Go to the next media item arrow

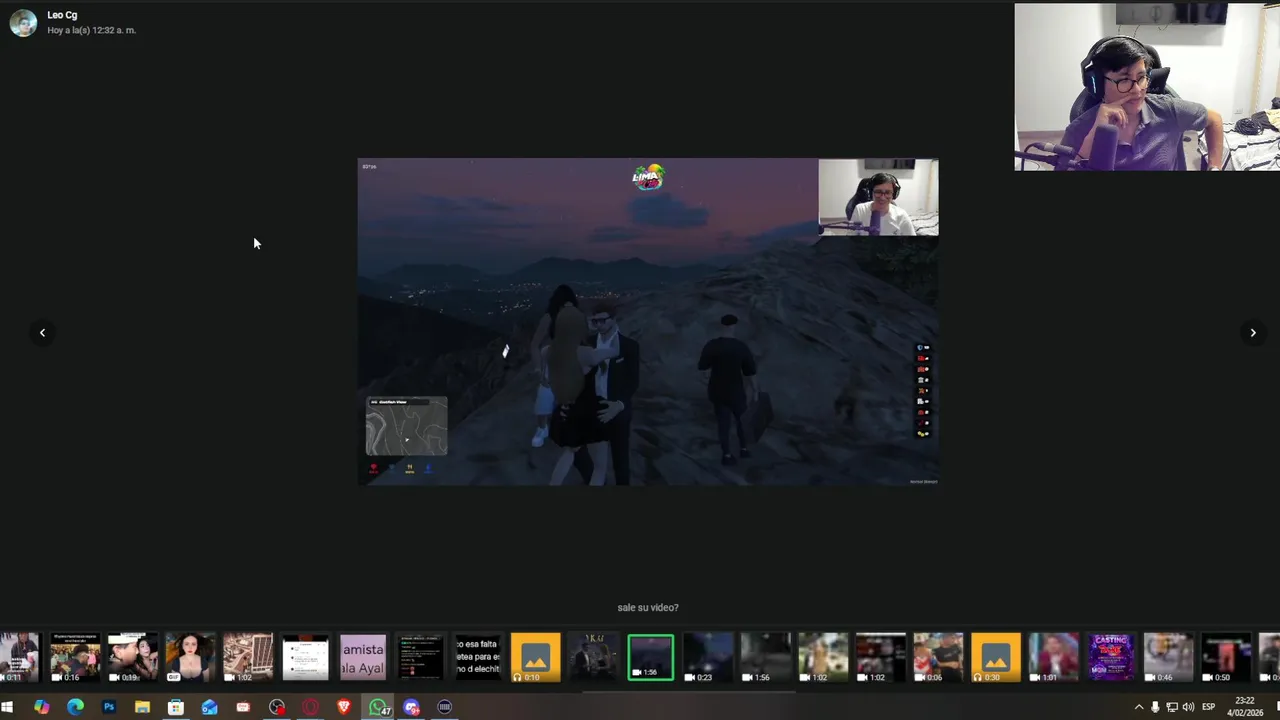click(x=1253, y=332)
